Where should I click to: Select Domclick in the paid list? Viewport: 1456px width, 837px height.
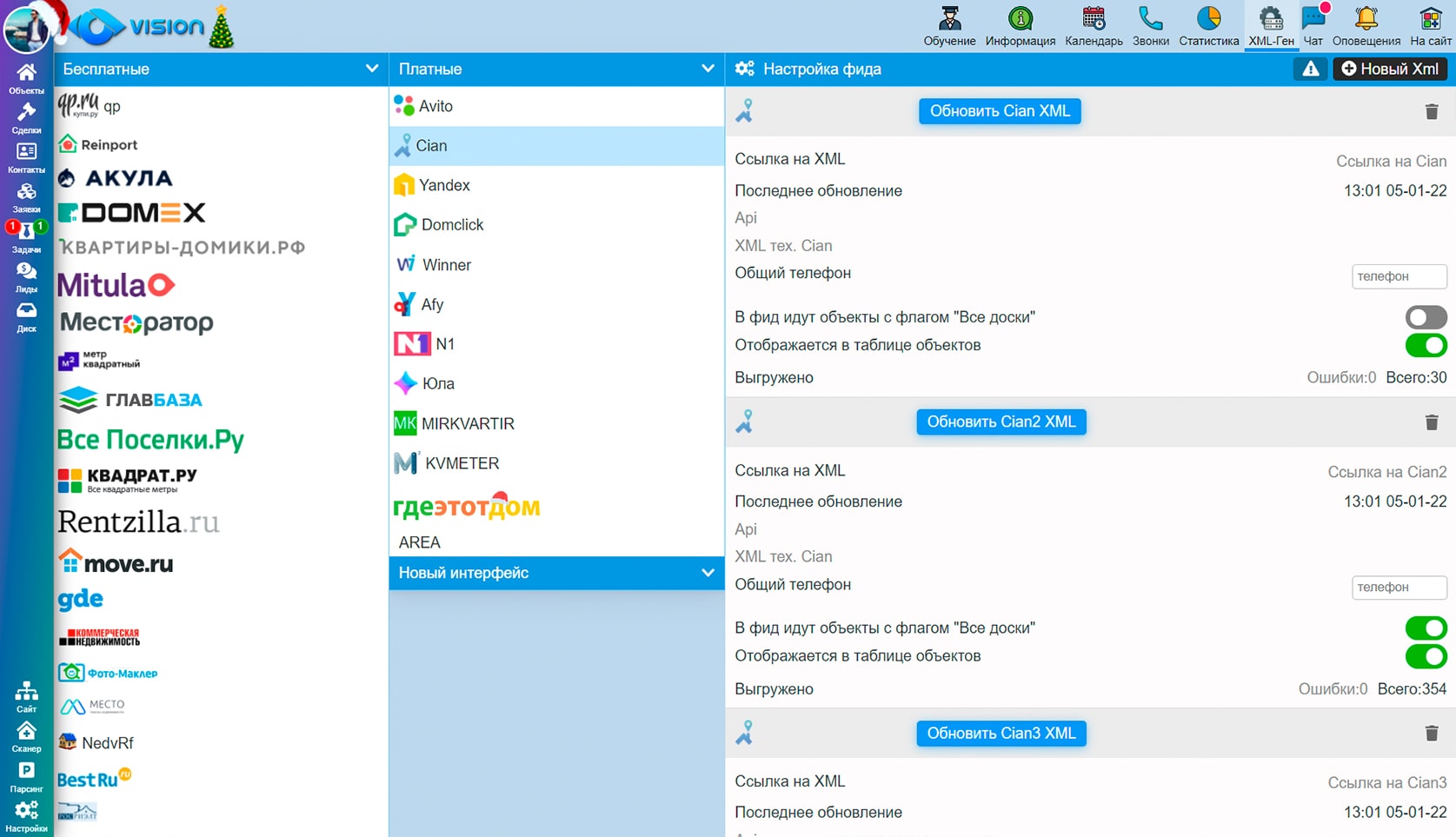pos(452,225)
